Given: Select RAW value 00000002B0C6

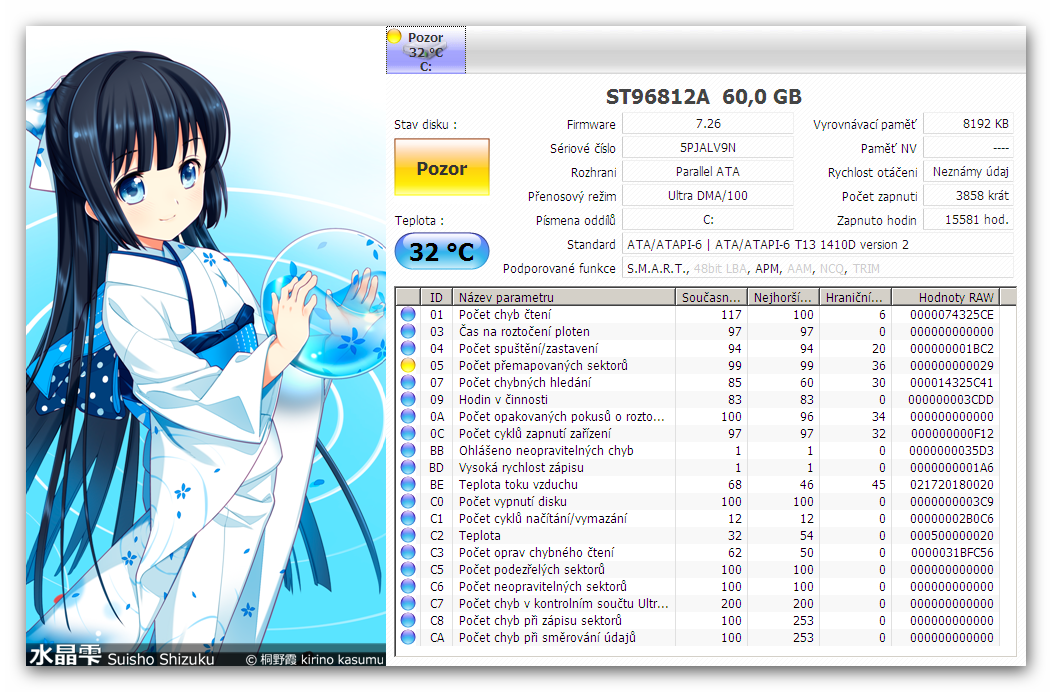Looking at the screenshot, I should 951,518.
